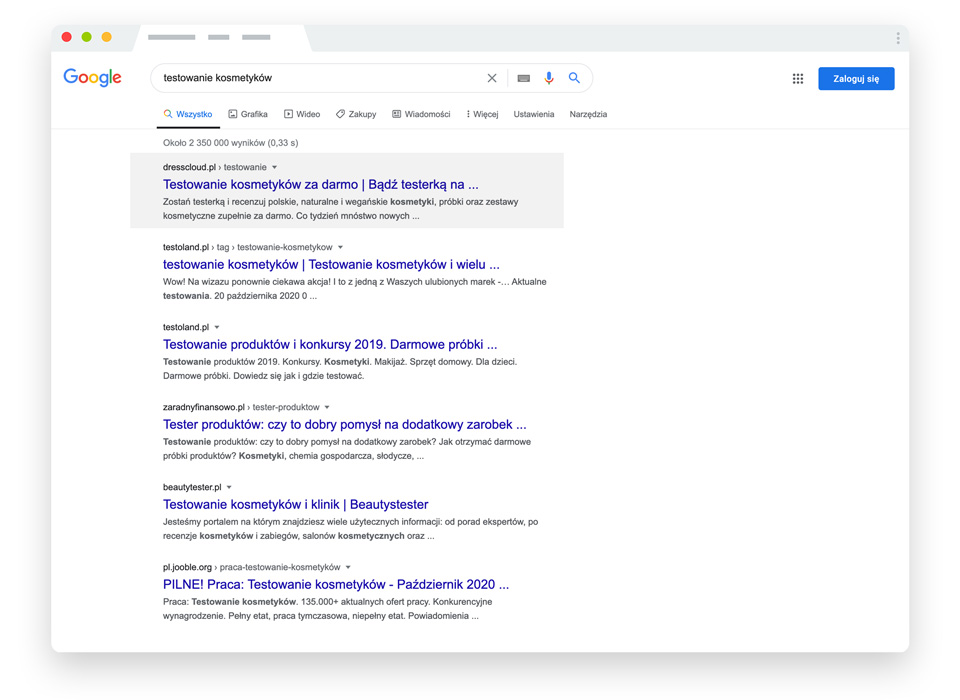Open browser three-dot menu
960x700 pixels.
898,38
